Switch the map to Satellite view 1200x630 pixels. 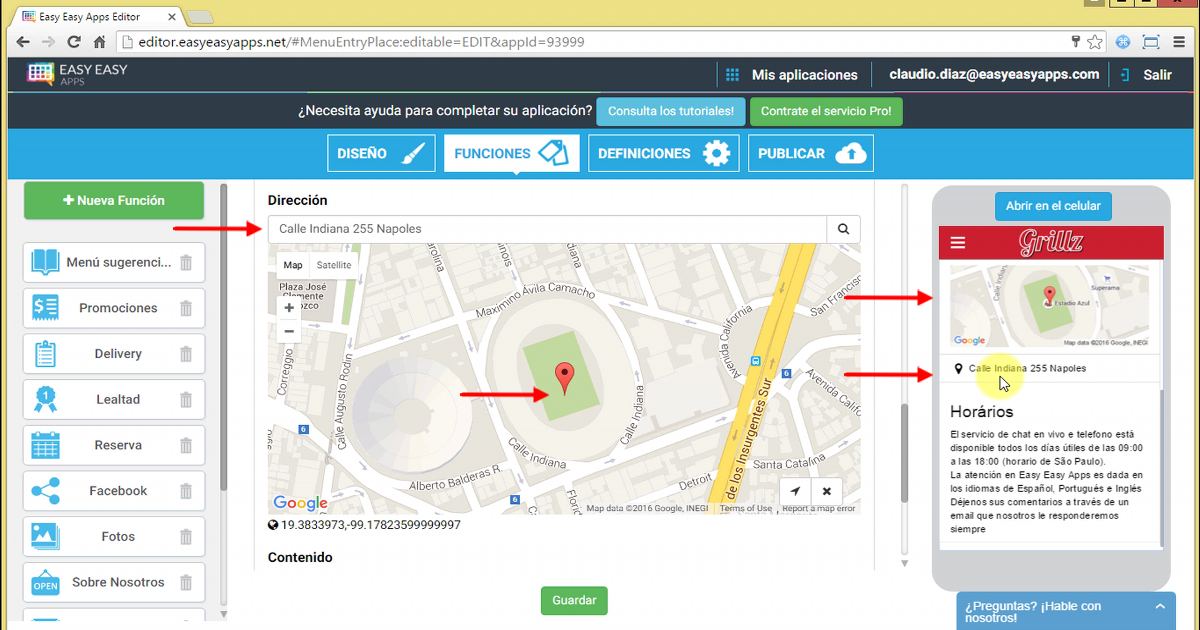click(334, 264)
